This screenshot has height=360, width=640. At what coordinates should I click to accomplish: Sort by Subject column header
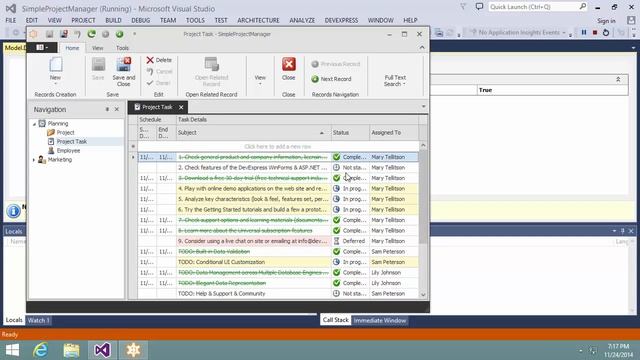[x=253, y=133]
